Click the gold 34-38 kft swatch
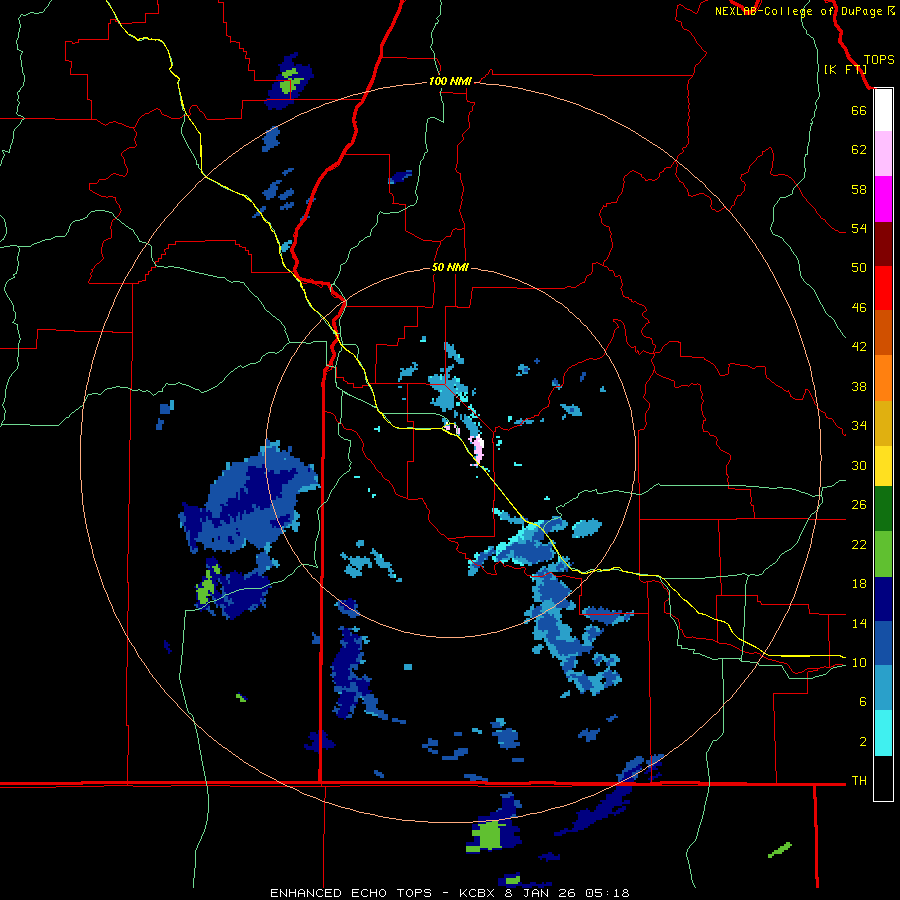 [x=883, y=423]
